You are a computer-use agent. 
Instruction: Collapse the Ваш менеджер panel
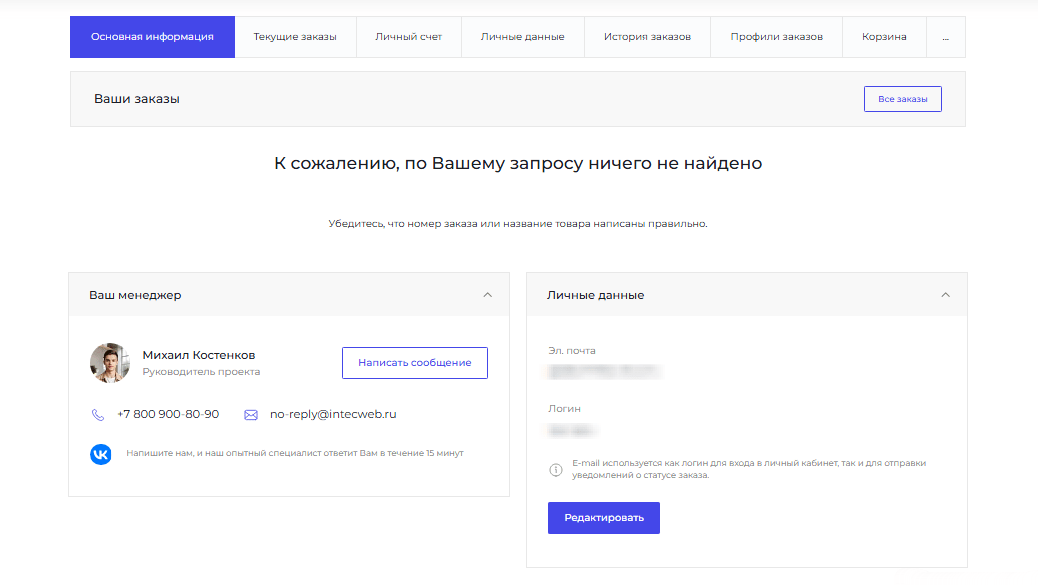[x=488, y=295]
